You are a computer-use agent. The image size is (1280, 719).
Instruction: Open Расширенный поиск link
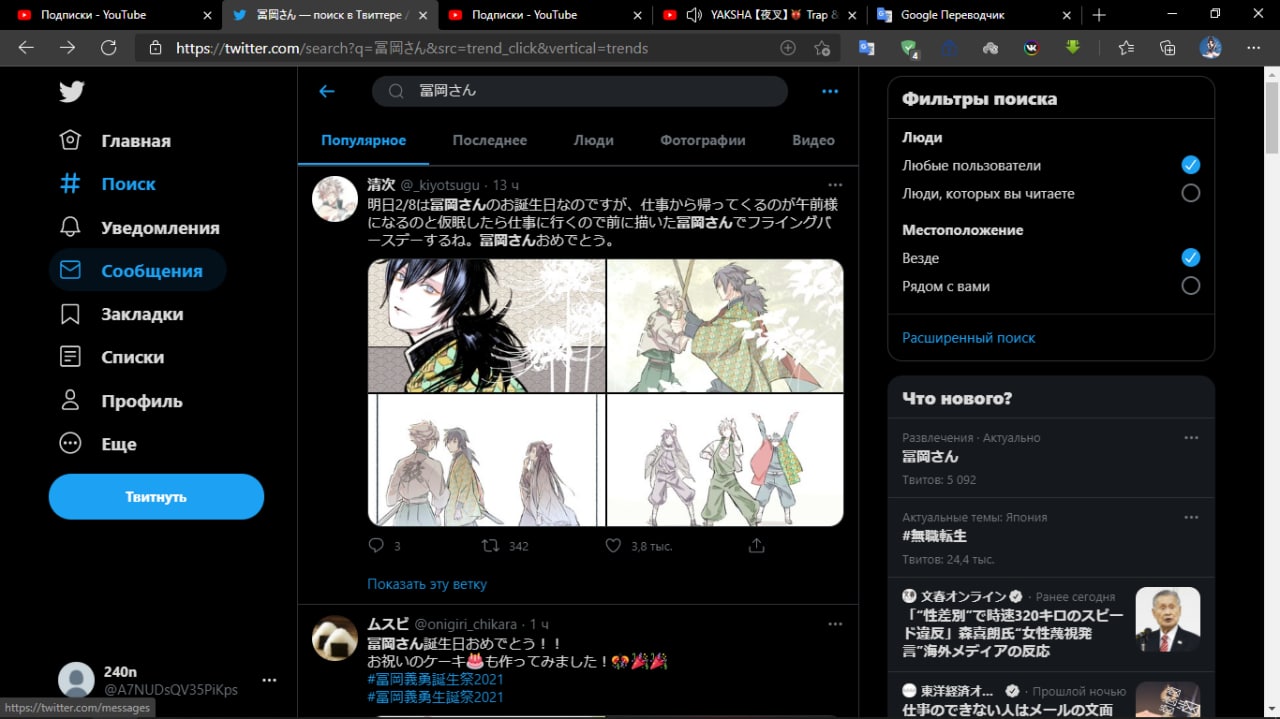969,338
